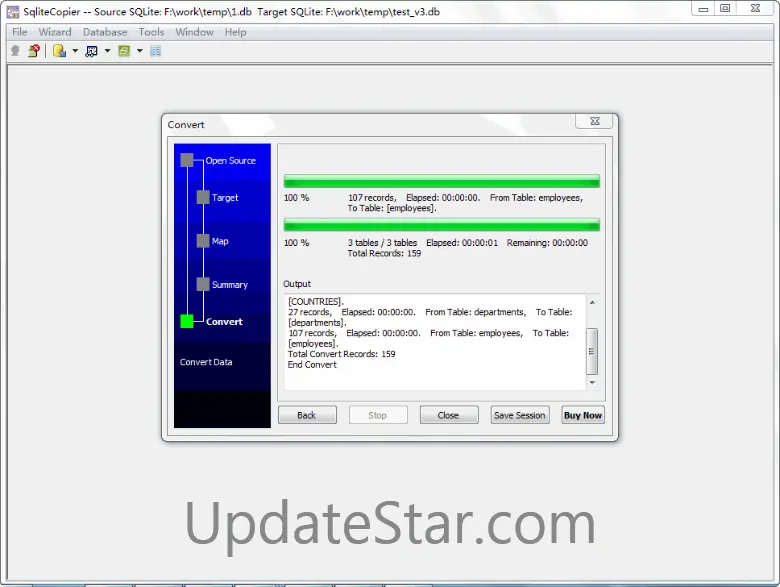Click the Output scrollbar thumb
780x587 pixels.
[x=592, y=351]
